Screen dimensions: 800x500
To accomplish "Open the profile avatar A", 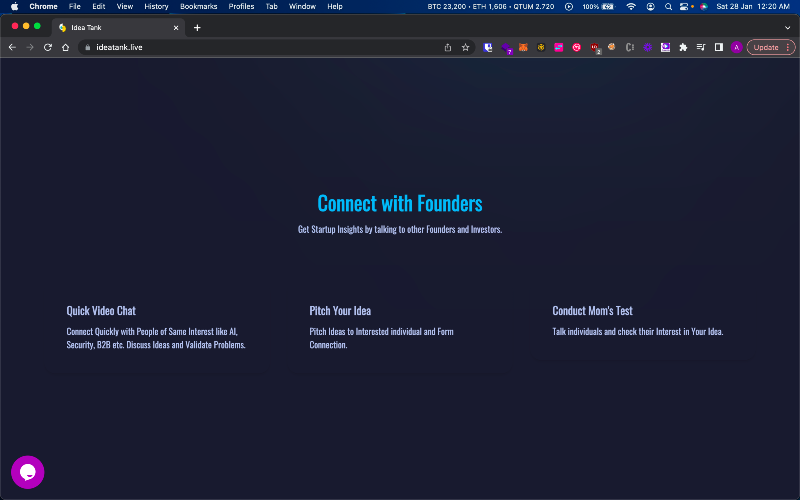I will (736, 47).
